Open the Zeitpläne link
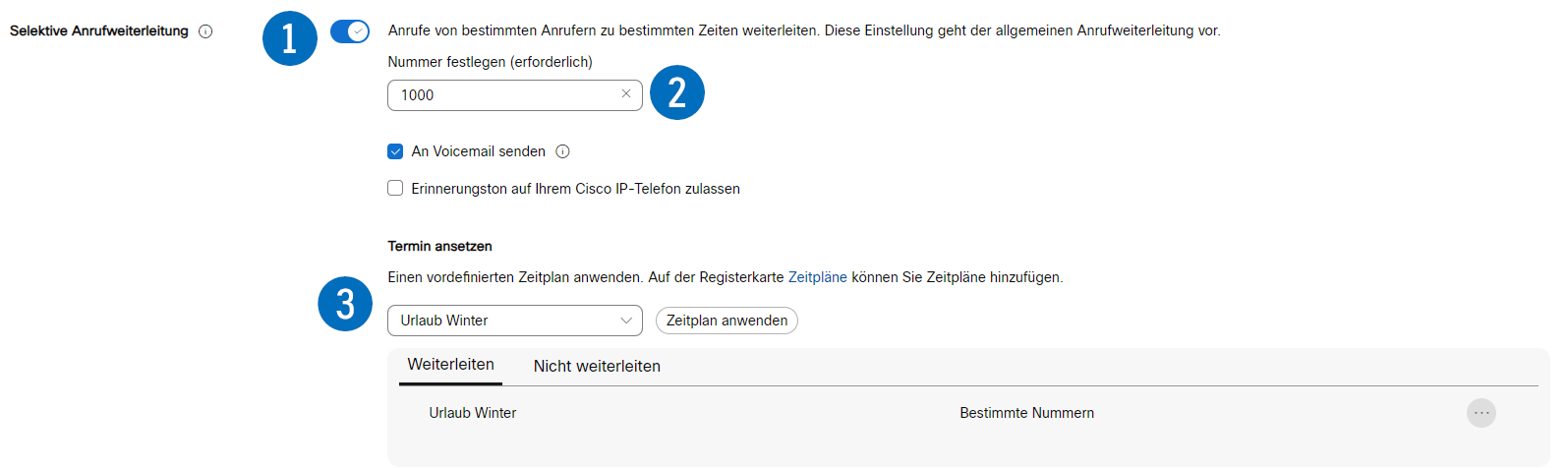This screenshot has width=1568, height=468. click(818, 277)
